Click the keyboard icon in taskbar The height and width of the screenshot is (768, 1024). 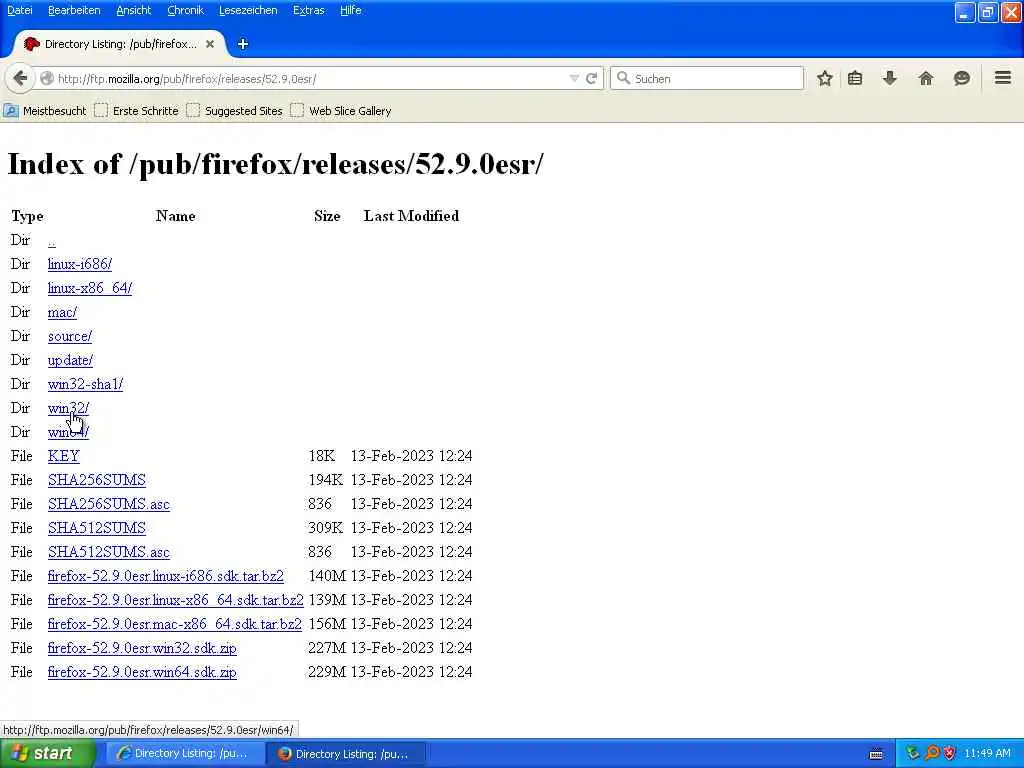876,754
